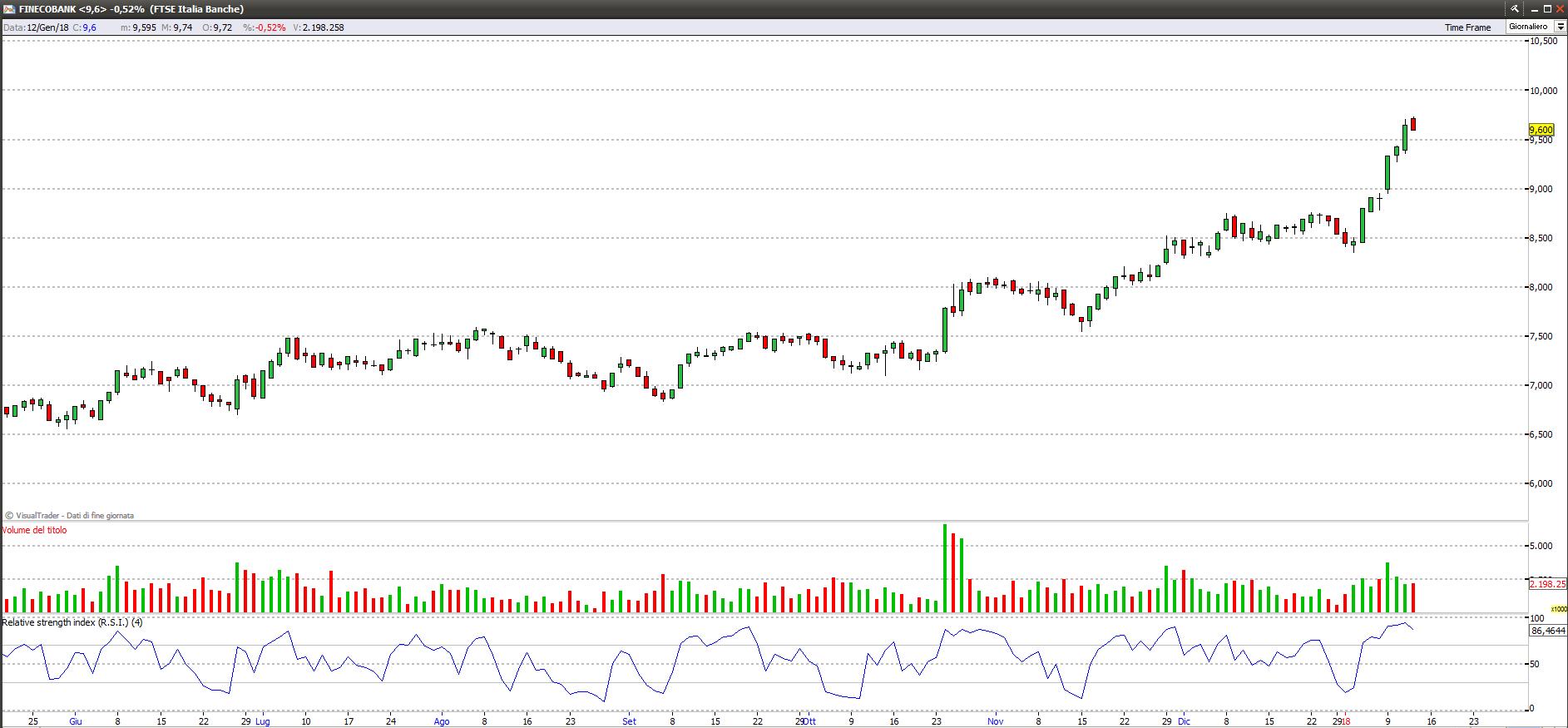Click the FINECOBANK window title text
1568x728 pixels.
[x=131, y=9]
